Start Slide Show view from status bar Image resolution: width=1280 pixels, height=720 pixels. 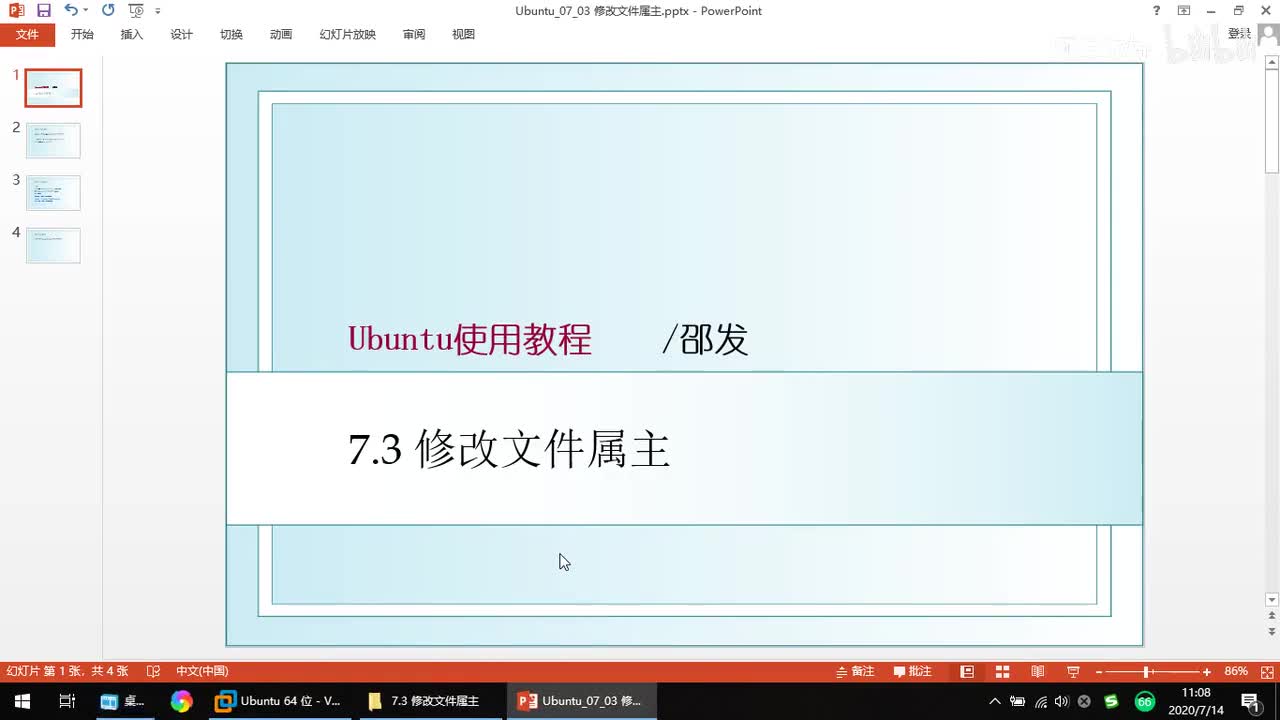point(1073,671)
